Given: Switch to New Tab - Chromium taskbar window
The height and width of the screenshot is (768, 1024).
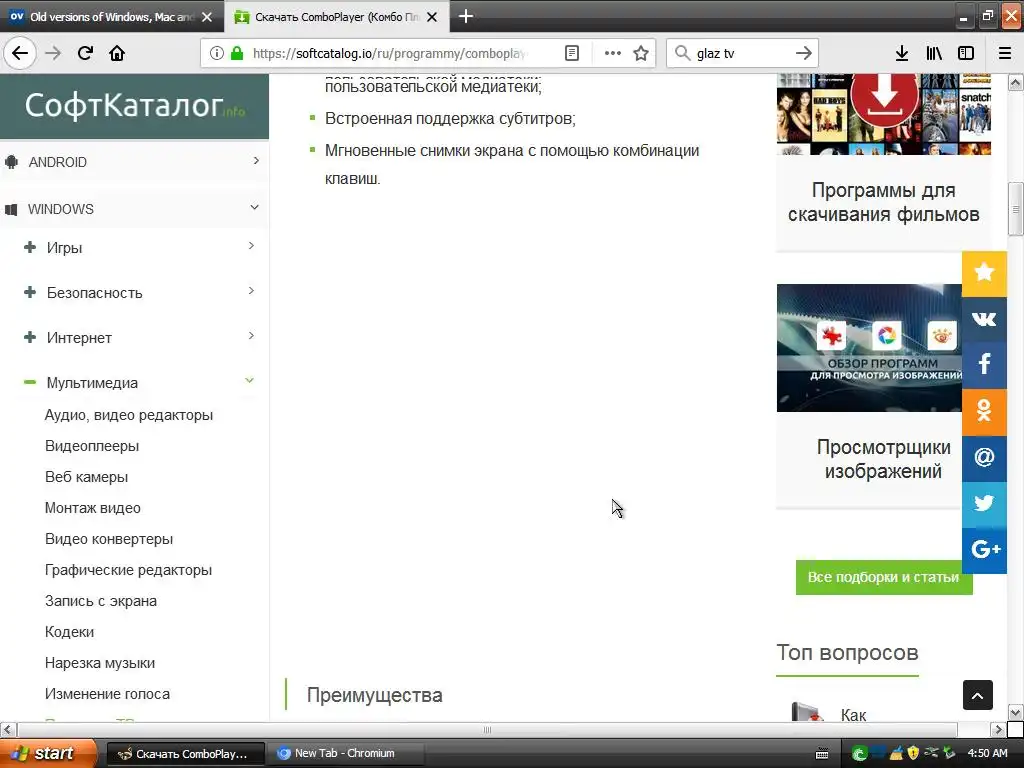Looking at the screenshot, I should pos(345,754).
